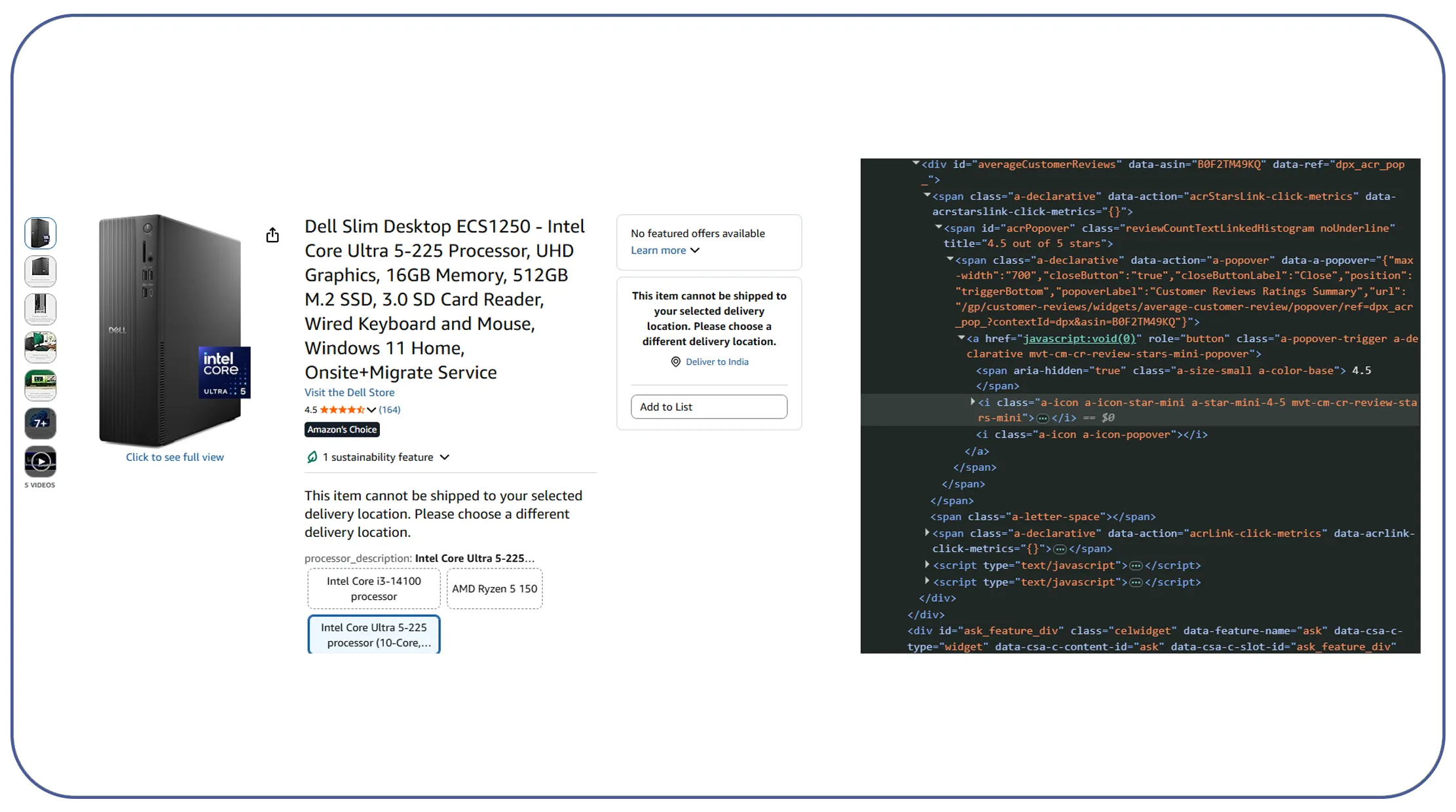The width and height of the screenshot is (1456, 812).
Task: Click the 4.5 star rating stars
Action: 343,410
